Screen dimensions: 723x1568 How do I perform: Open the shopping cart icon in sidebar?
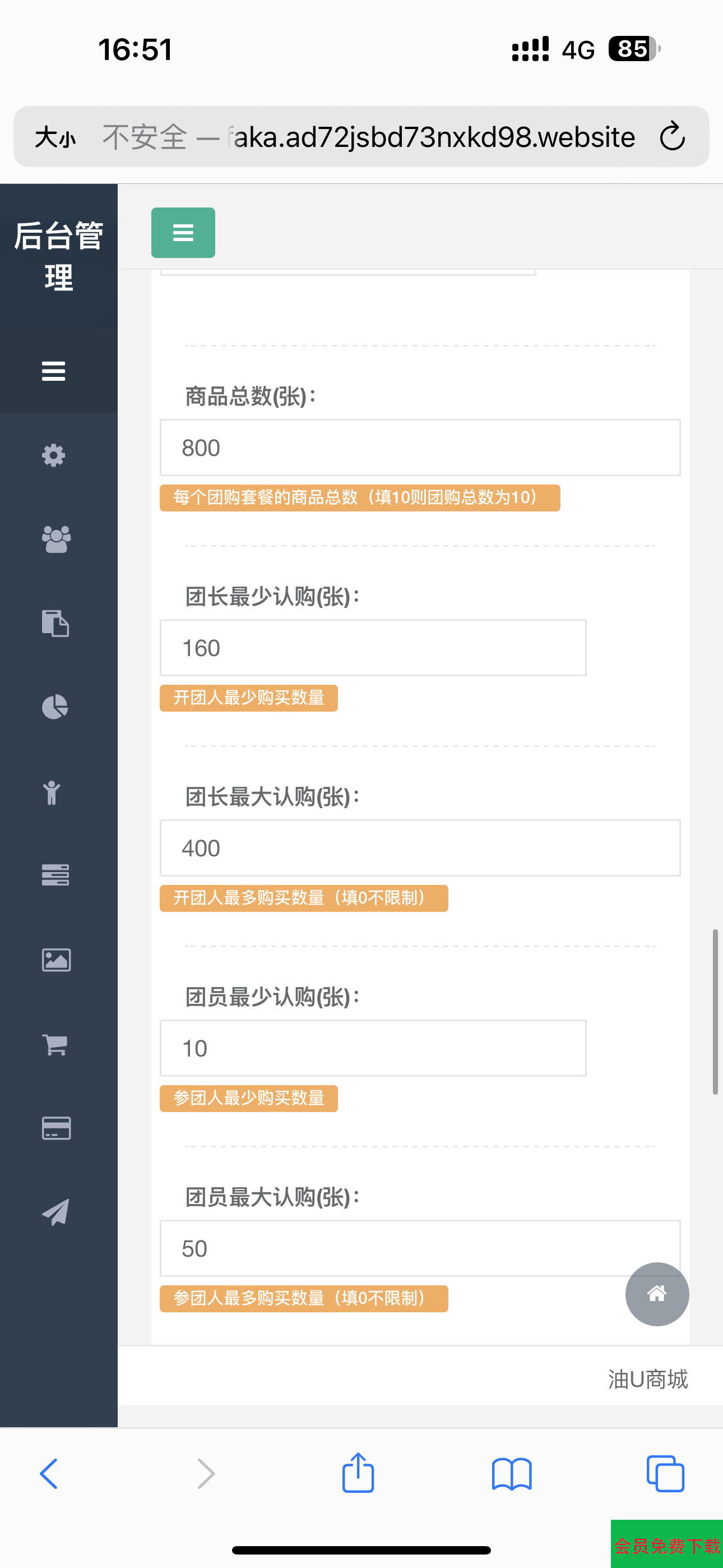point(55,1045)
